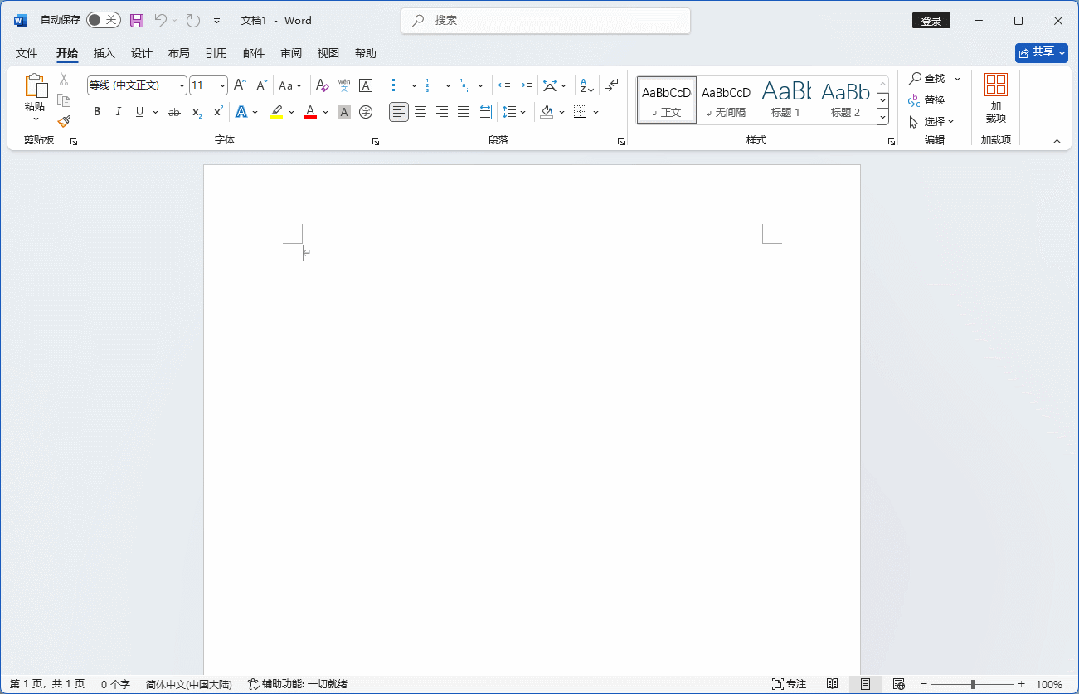1079x694 pixels.
Task: Apply strikethrough formatting
Action: pyautogui.click(x=175, y=112)
